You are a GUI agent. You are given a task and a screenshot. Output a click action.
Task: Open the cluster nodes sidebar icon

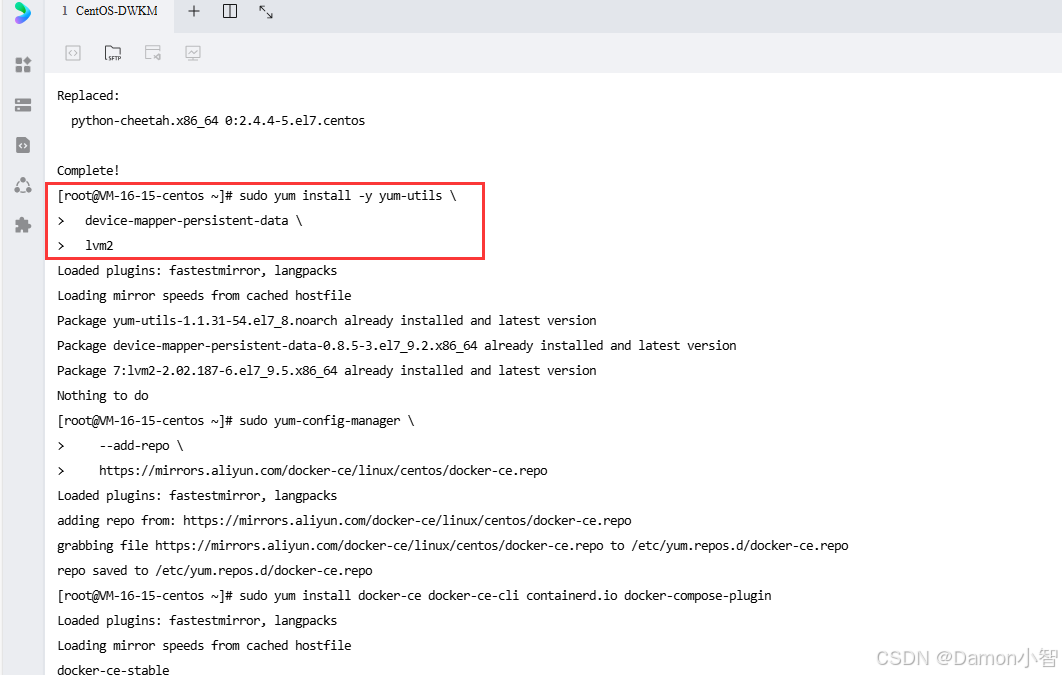tap(23, 185)
